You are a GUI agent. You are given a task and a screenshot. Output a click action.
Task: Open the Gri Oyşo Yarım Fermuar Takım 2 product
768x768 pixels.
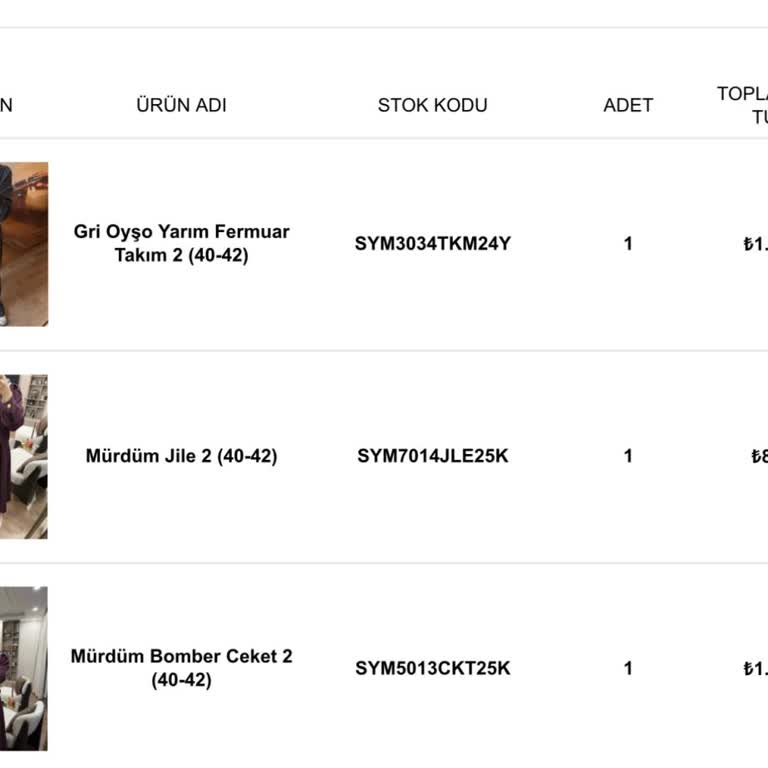181,243
